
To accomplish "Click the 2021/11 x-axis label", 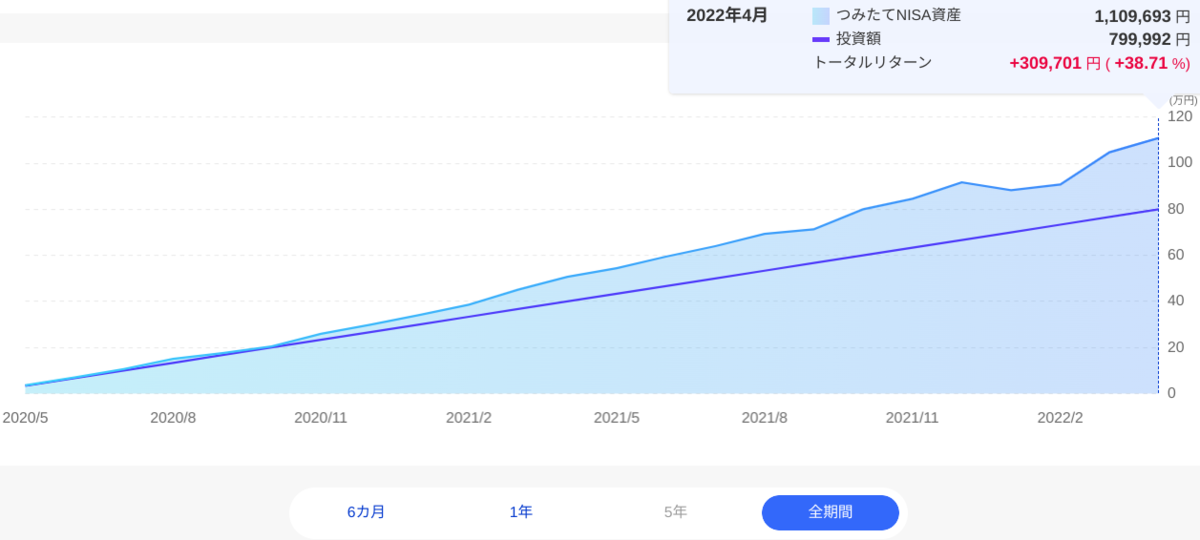I will [x=912, y=417].
